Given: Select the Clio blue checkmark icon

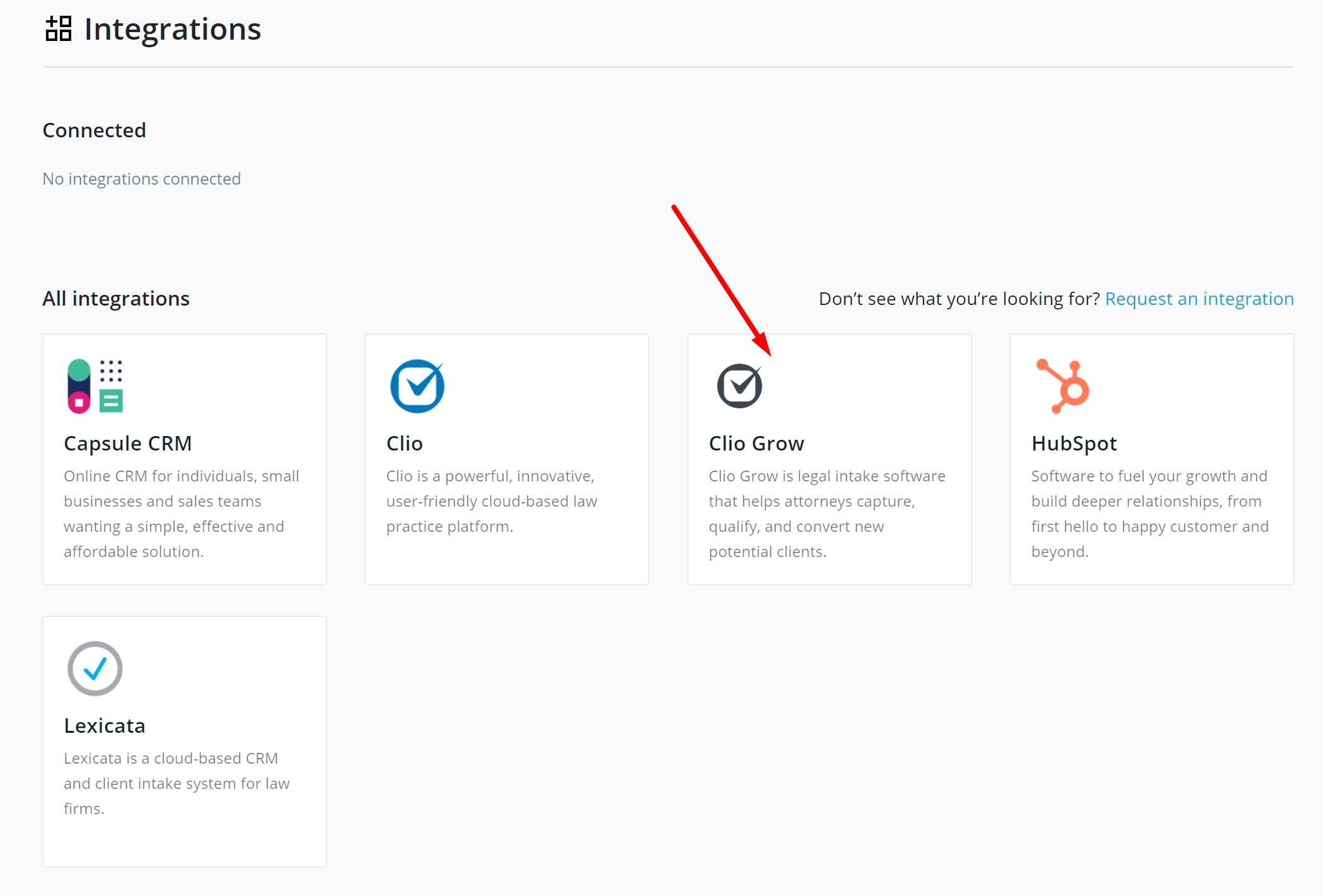Looking at the screenshot, I should pos(417,386).
